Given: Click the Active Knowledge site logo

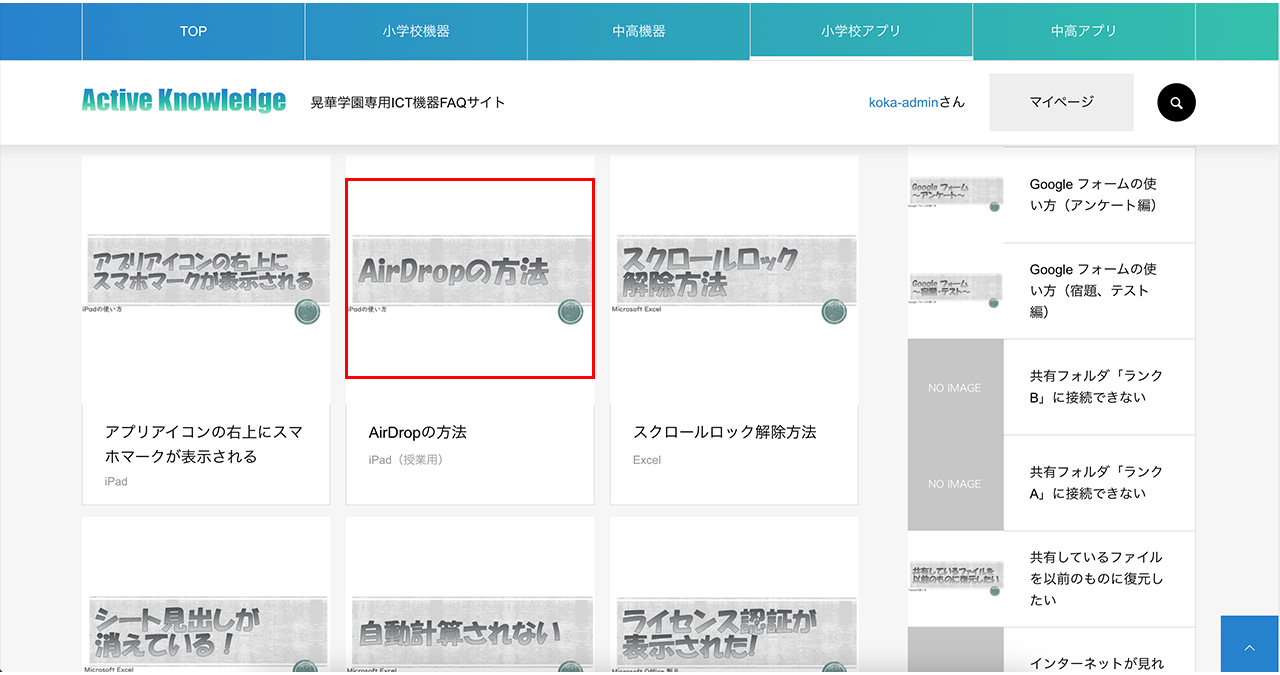Looking at the screenshot, I should pyautogui.click(x=184, y=101).
